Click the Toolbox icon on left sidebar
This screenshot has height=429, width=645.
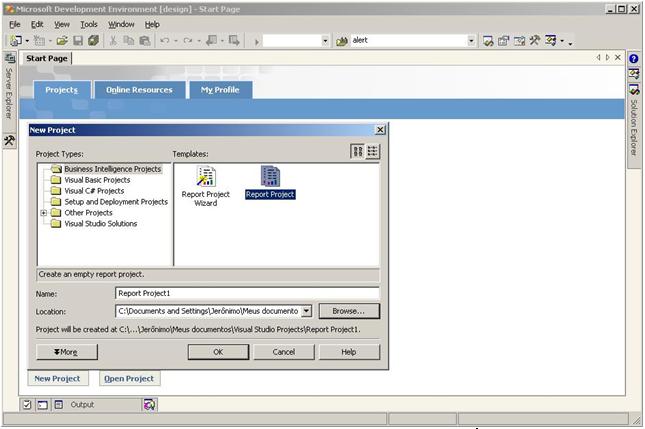[x=9, y=141]
